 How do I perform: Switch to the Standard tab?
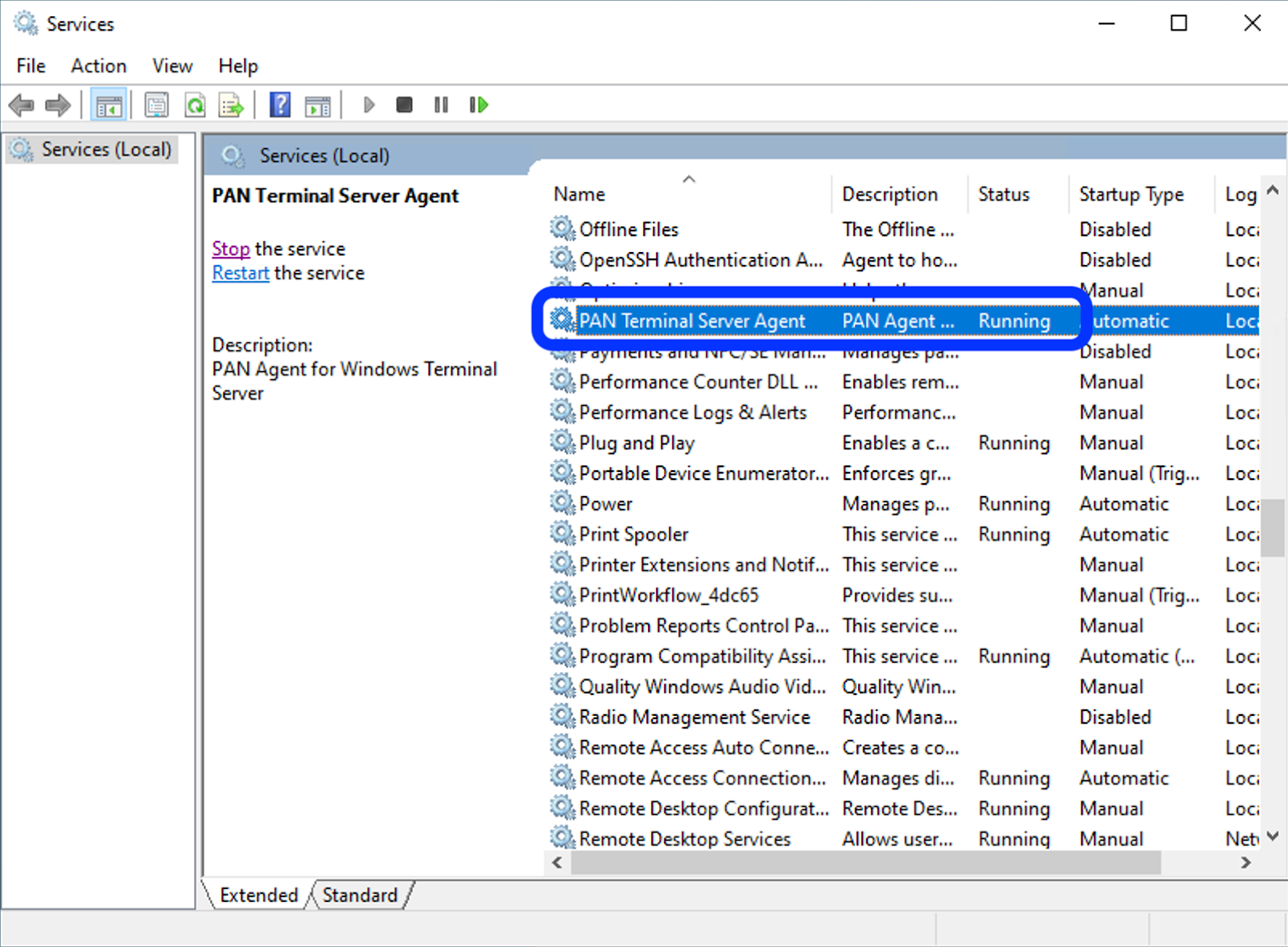click(359, 895)
